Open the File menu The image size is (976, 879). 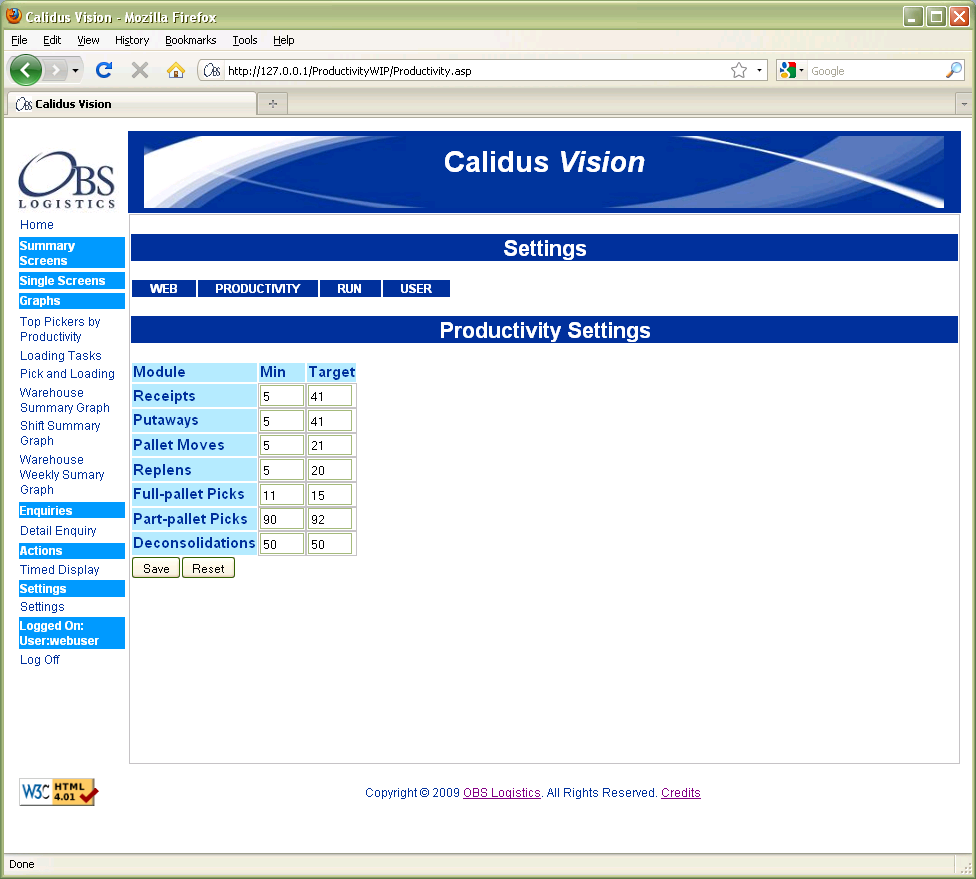[x=19, y=40]
